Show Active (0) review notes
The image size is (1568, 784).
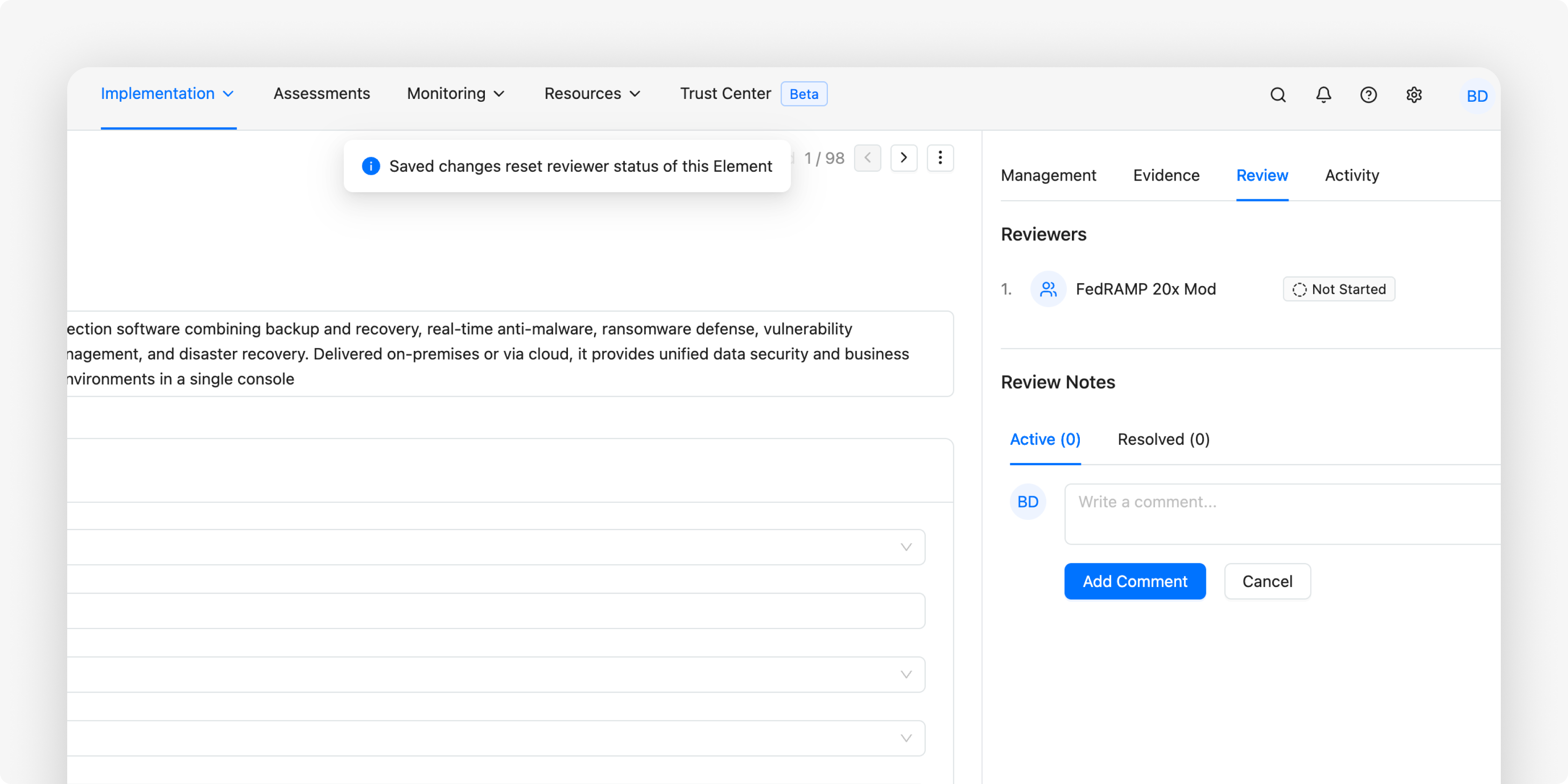tap(1045, 440)
